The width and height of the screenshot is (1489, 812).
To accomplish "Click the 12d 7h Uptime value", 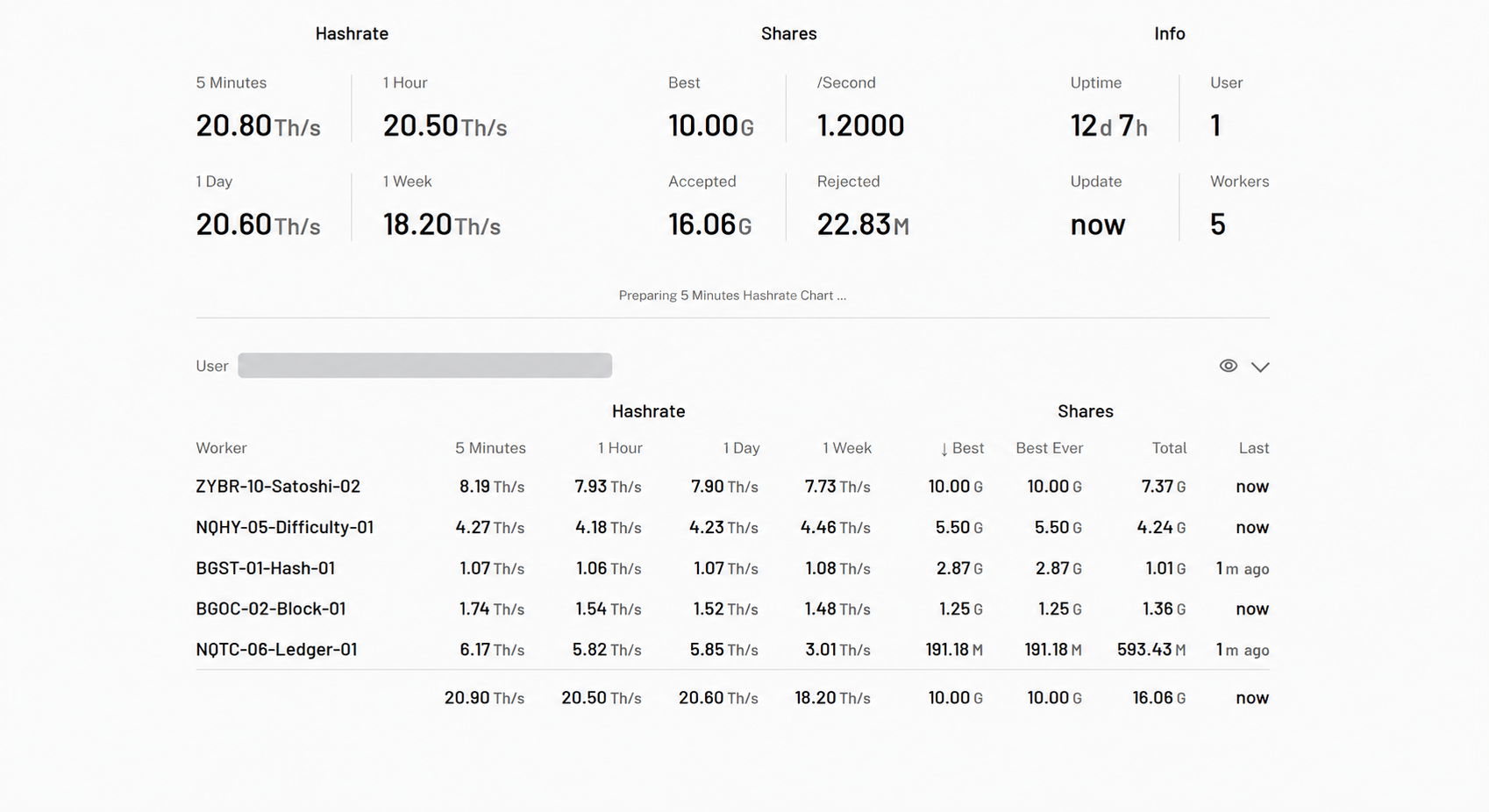I will (1108, 126).
